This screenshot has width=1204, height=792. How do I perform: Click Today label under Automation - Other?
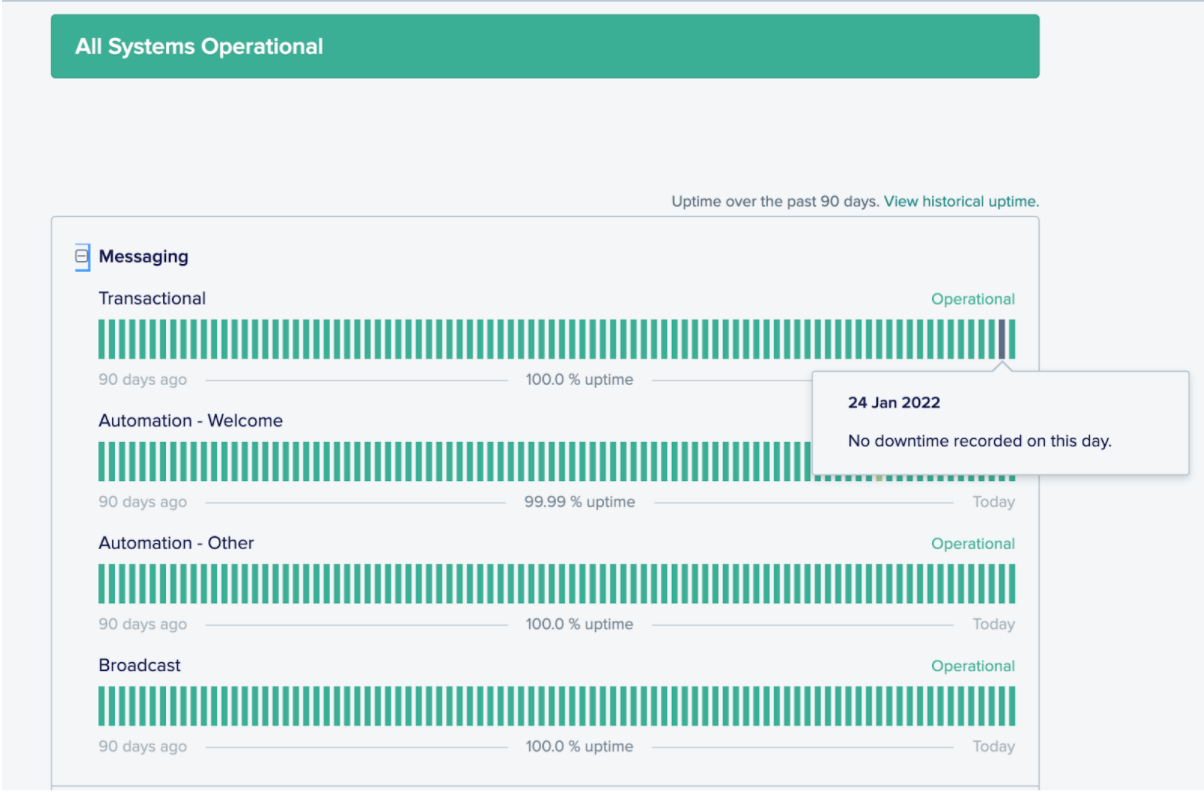click(x=994, y=624)
